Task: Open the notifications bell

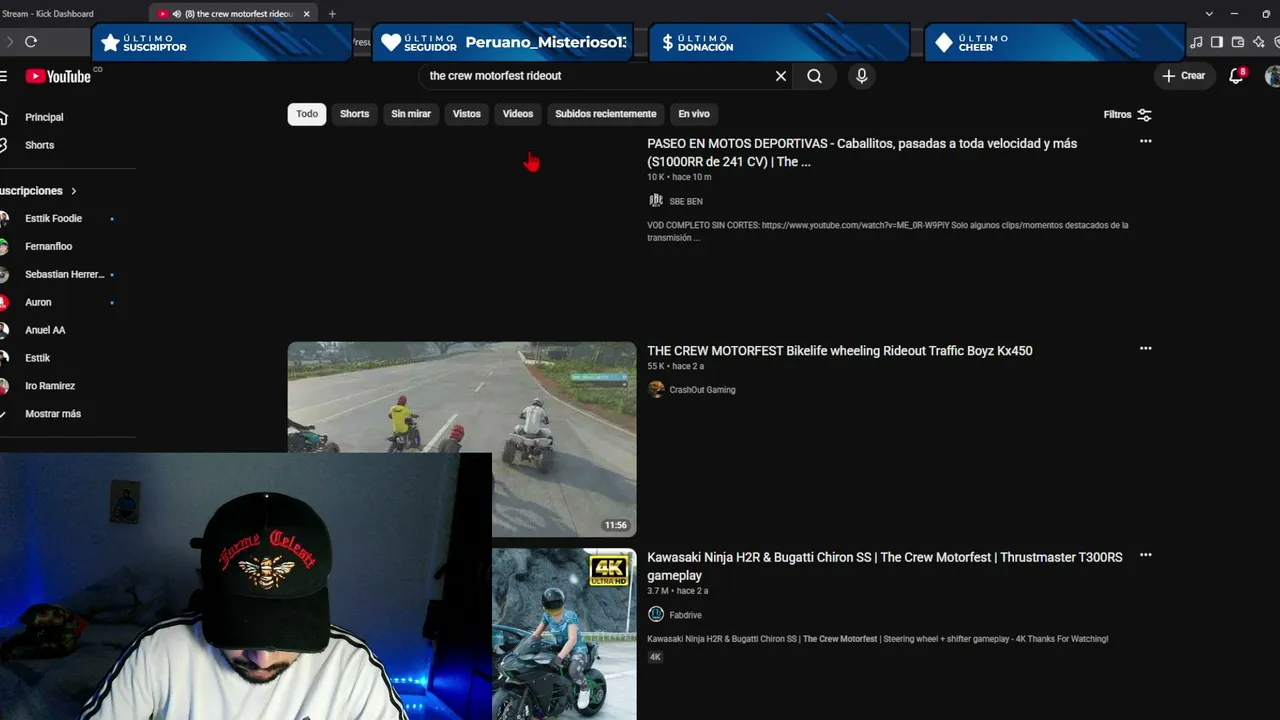Action: (x=1236, y=76)
